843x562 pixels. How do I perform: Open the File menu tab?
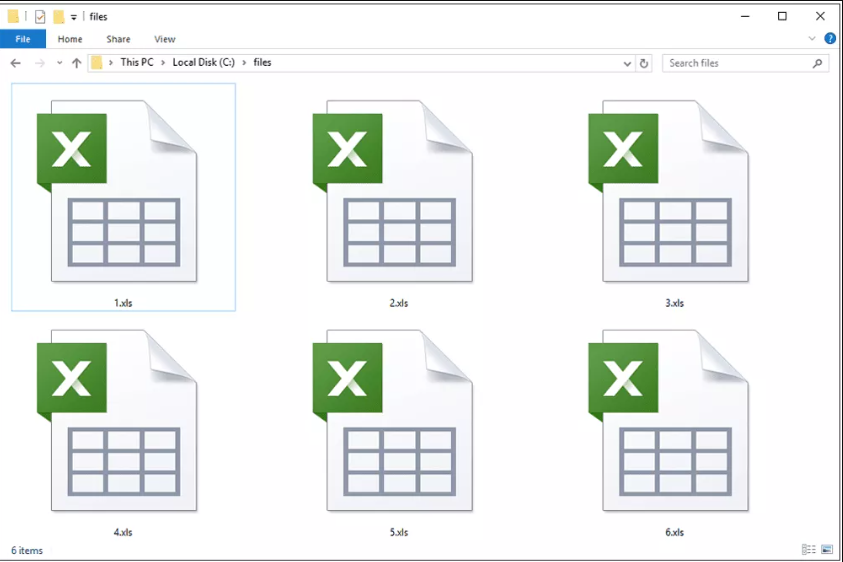23,39
